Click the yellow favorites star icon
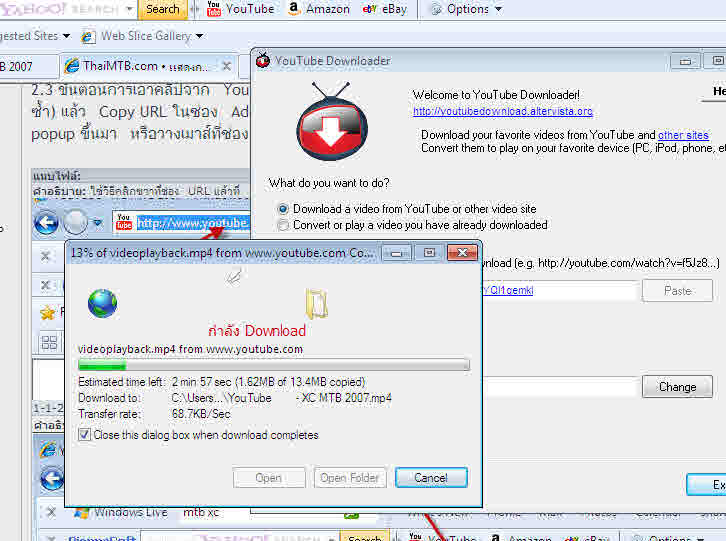 click(x=47, y=314)
